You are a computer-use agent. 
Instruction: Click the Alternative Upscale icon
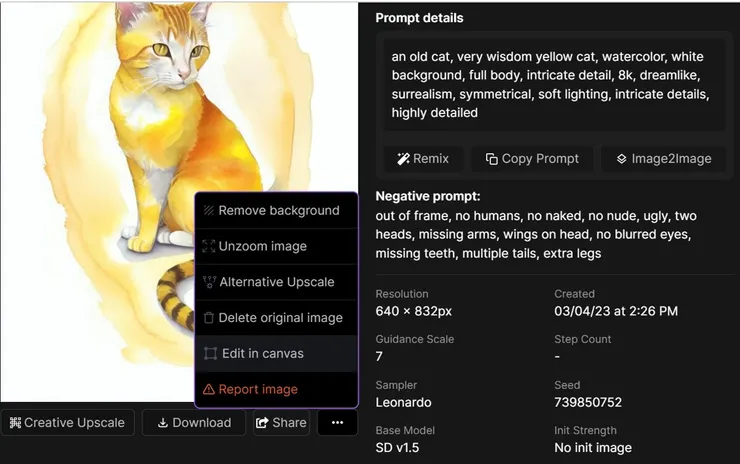tap(209, 282)
